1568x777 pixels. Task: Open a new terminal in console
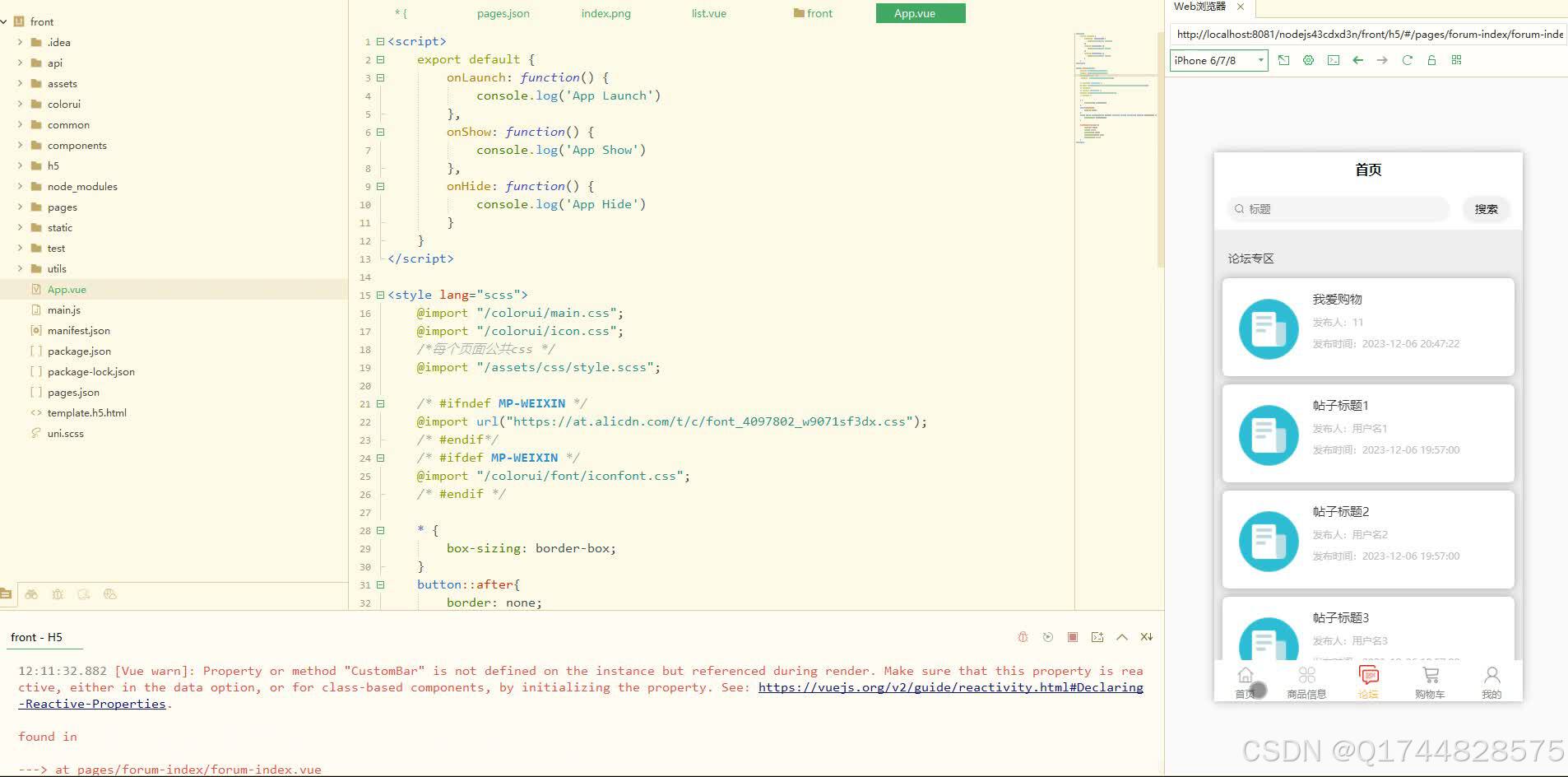(1097, 637)
